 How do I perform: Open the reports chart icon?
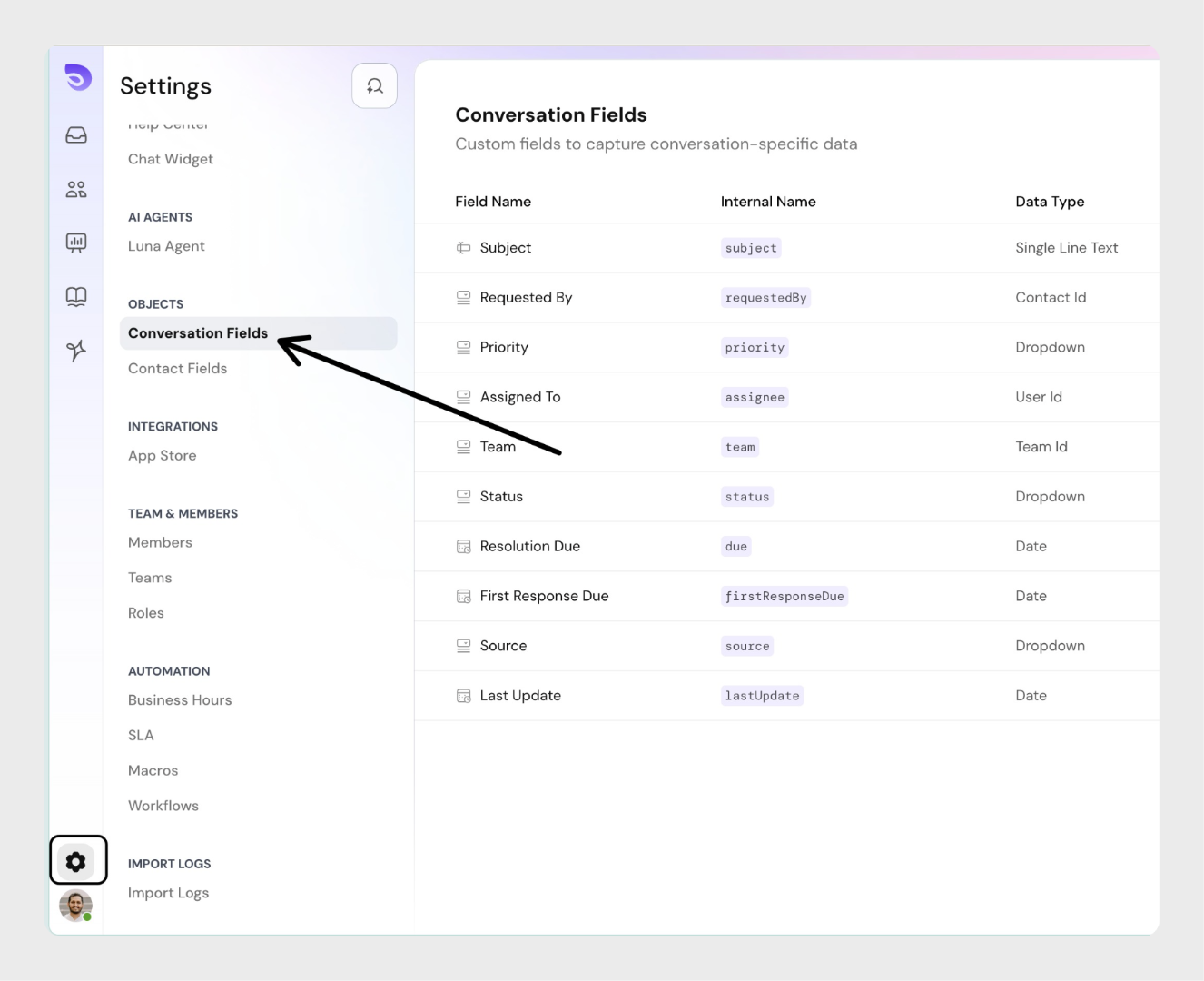click(x=76, y=243)
